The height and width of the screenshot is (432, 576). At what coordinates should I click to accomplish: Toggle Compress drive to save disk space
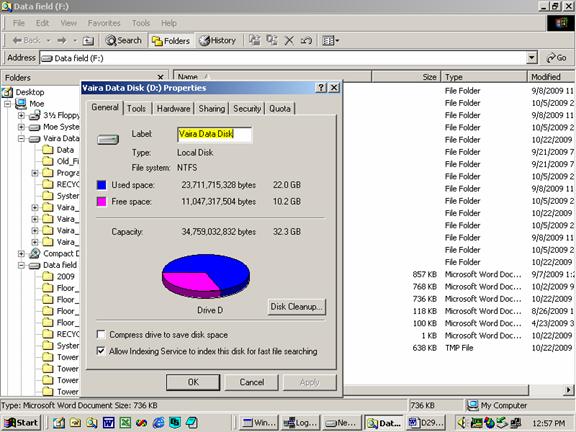pos(101,335)
